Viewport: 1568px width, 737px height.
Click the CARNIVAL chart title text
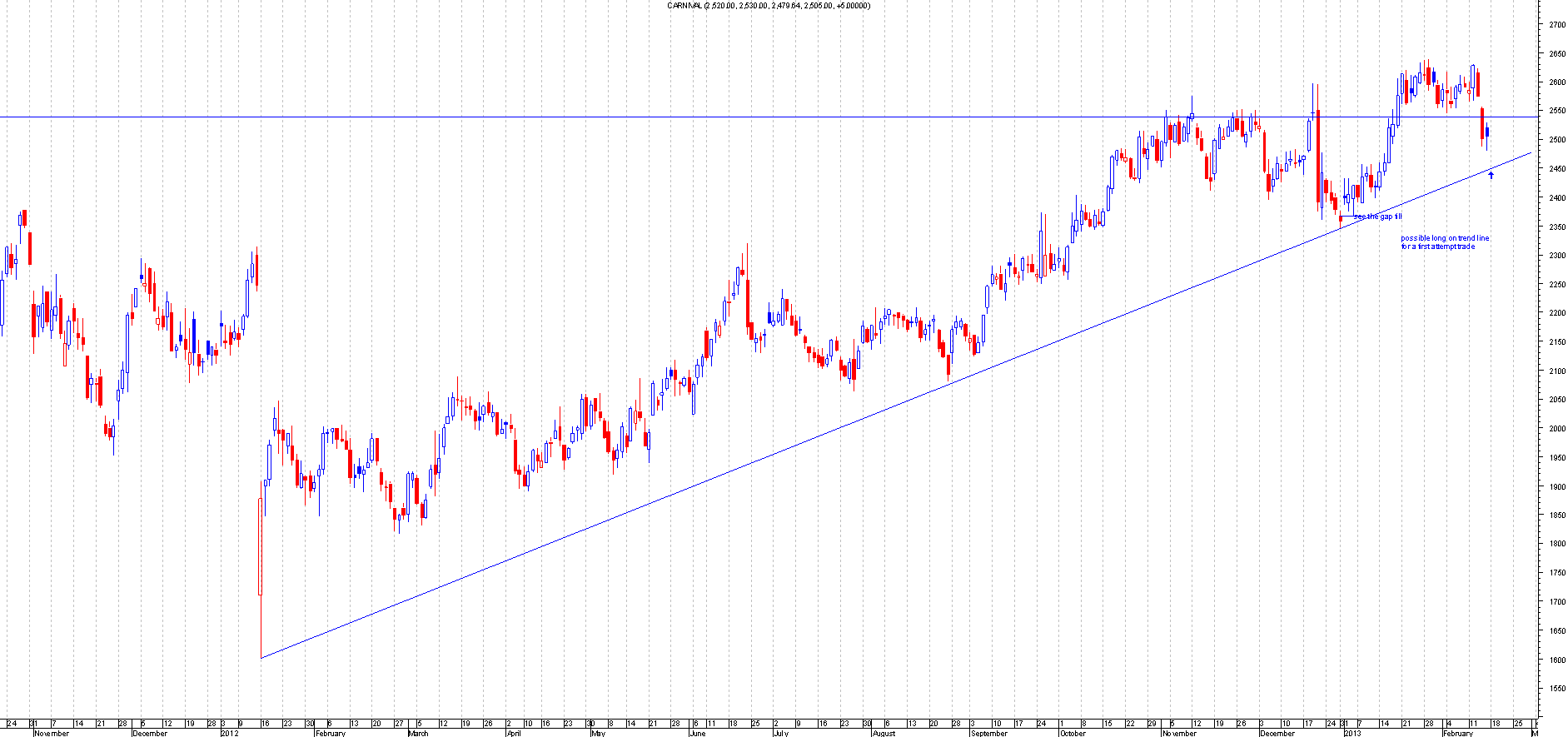point(769,6)
